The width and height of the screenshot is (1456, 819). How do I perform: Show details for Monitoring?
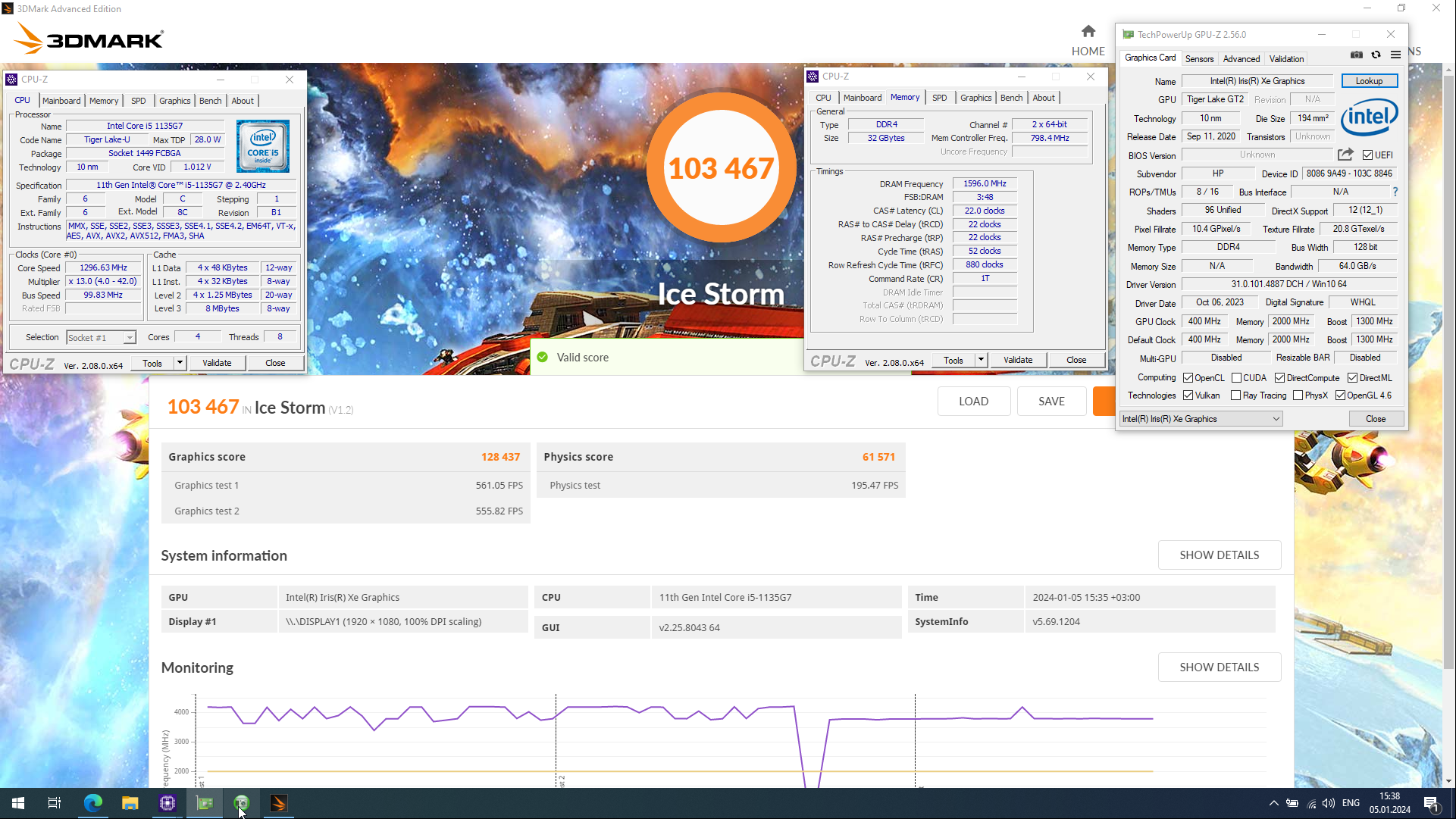tap(1219, 667)
